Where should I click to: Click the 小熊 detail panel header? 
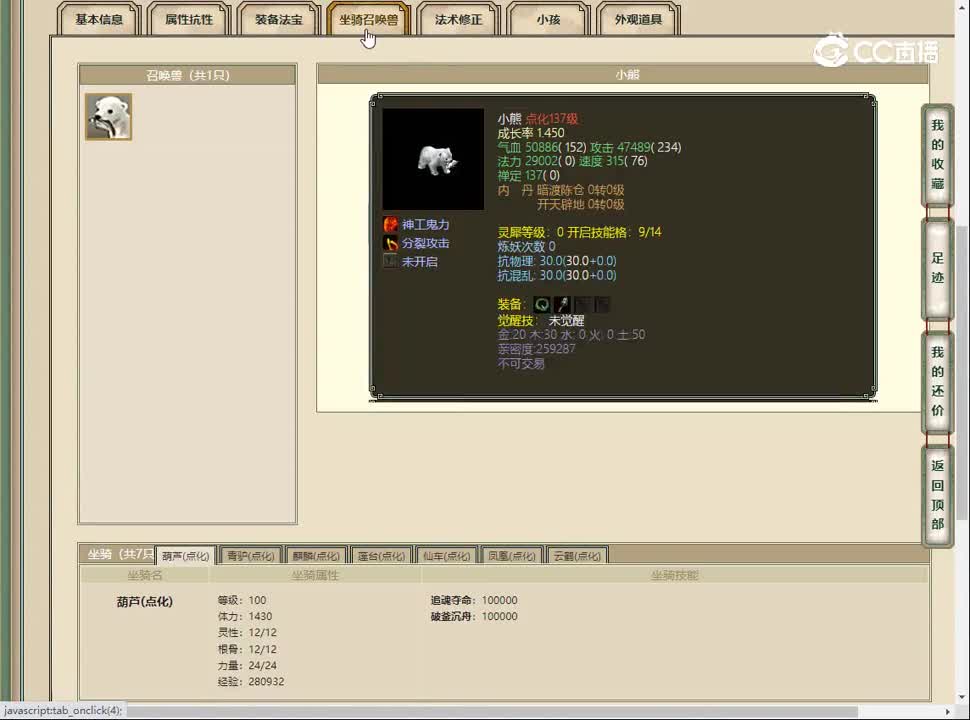(623, 74)
